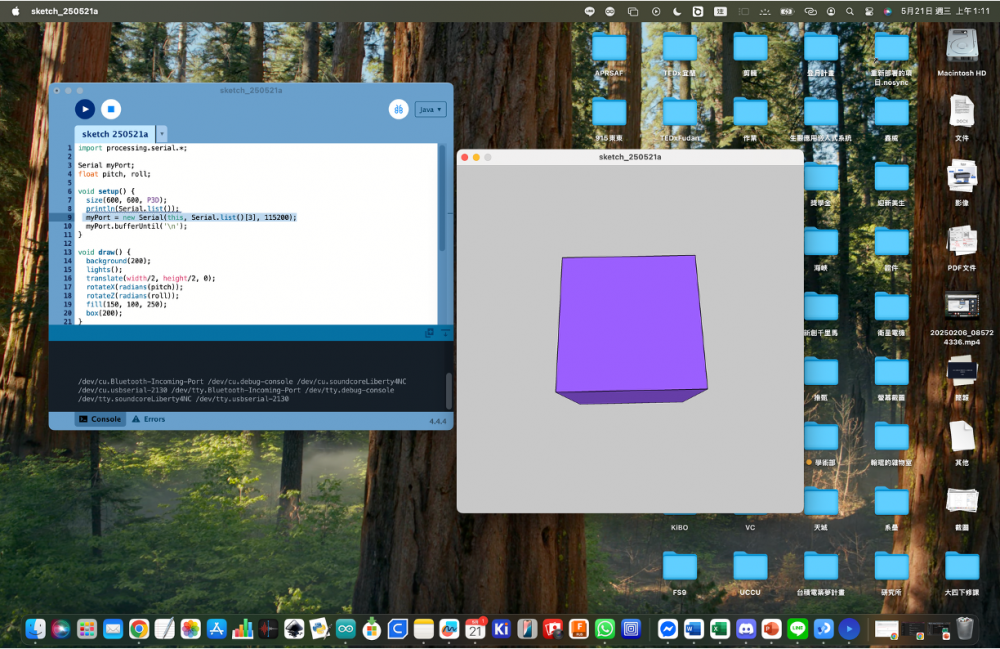Select the sketch_250521a editor tab
1000x649 pixels.
pos(114,134)
